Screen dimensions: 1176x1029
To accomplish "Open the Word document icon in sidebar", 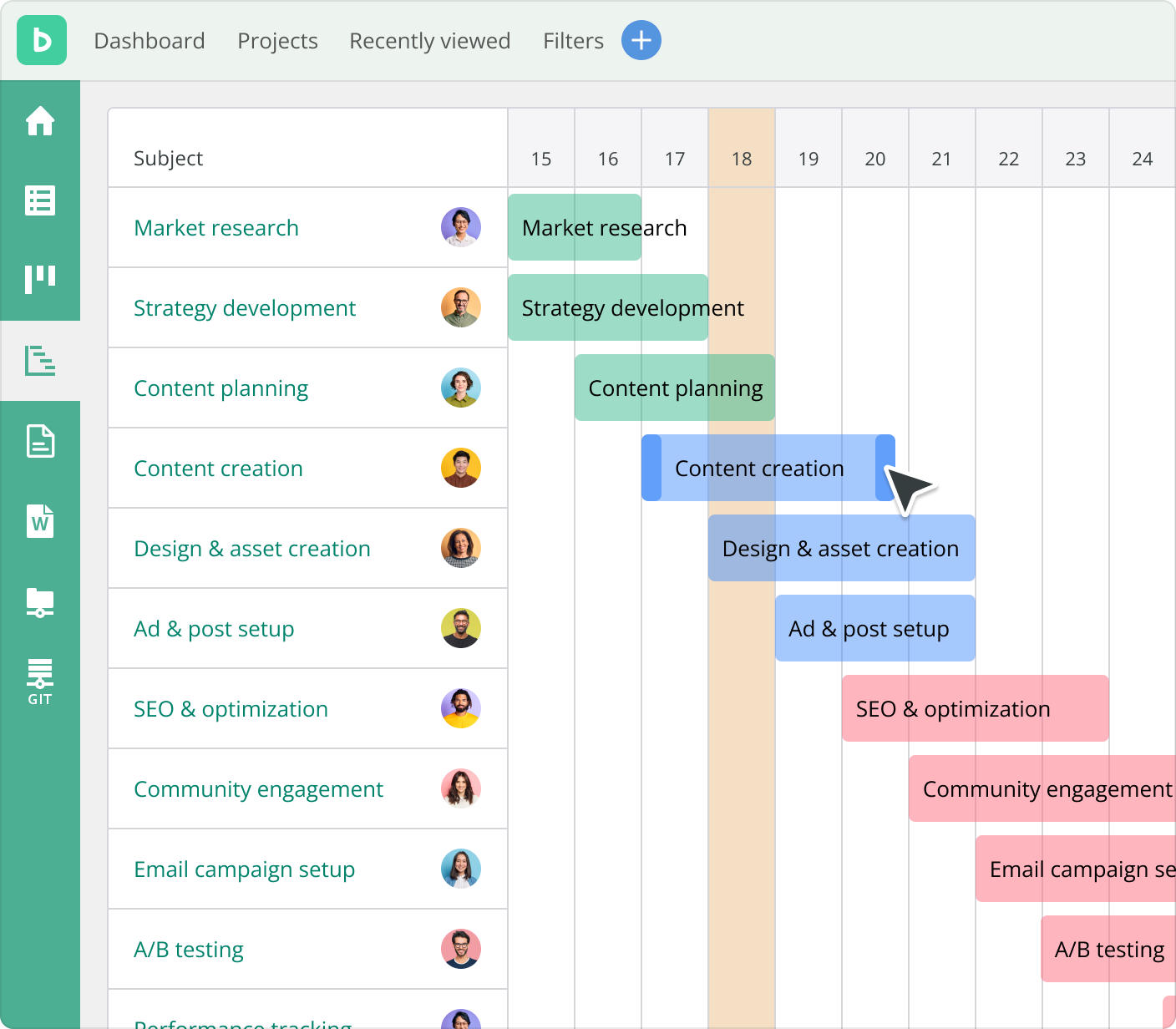I will (39, 522).
